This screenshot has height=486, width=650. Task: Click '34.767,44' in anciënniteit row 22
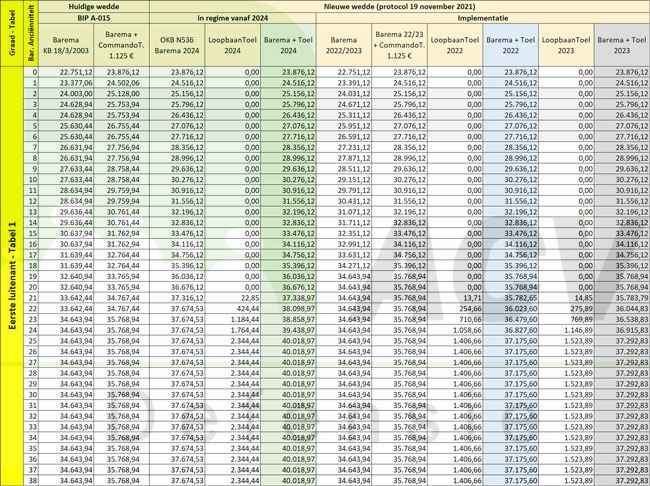tap(123, 309)
